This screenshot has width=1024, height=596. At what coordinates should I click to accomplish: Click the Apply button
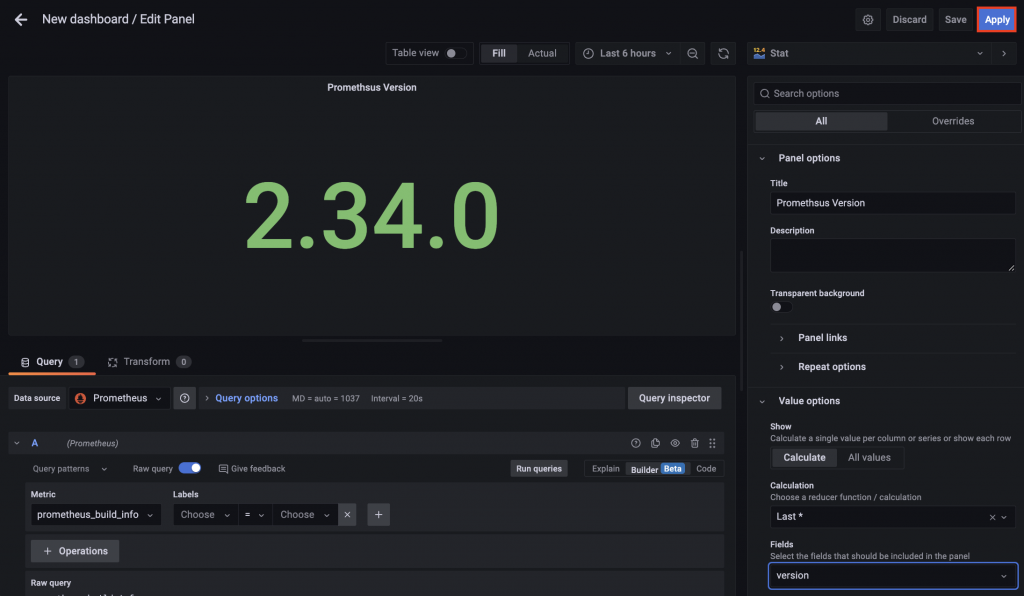(997, 20)
